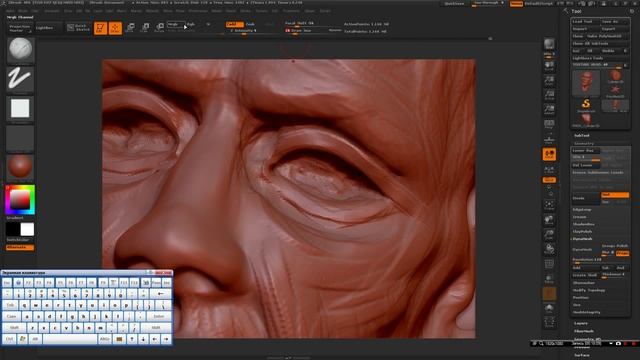Toggle Local symmetry rotation button

tap(549, 154)
